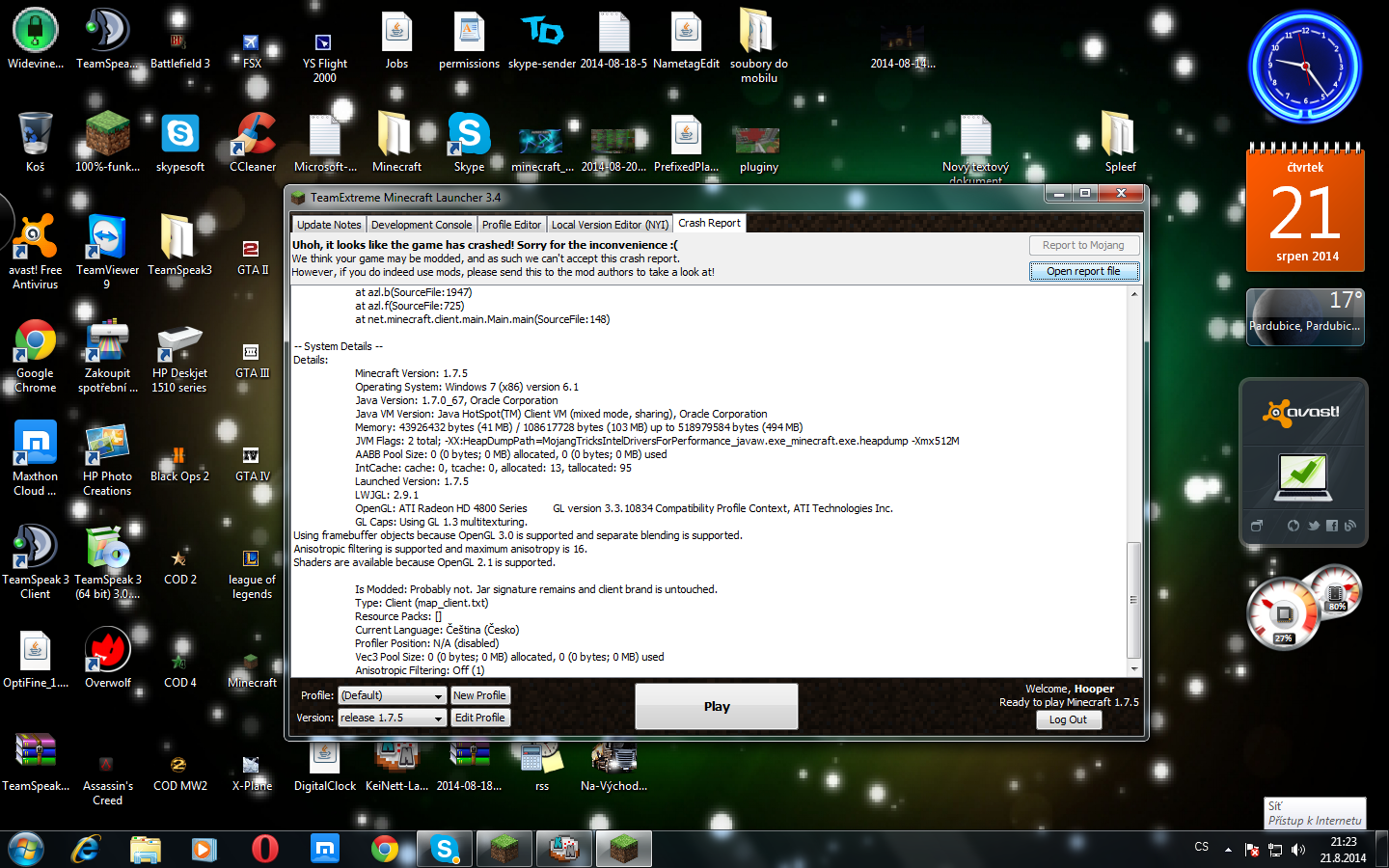This screenshot has height=868, width=1389.
Task: Select the Maxthon Cloud desktop icon
Action: click(x=36, y=459)
